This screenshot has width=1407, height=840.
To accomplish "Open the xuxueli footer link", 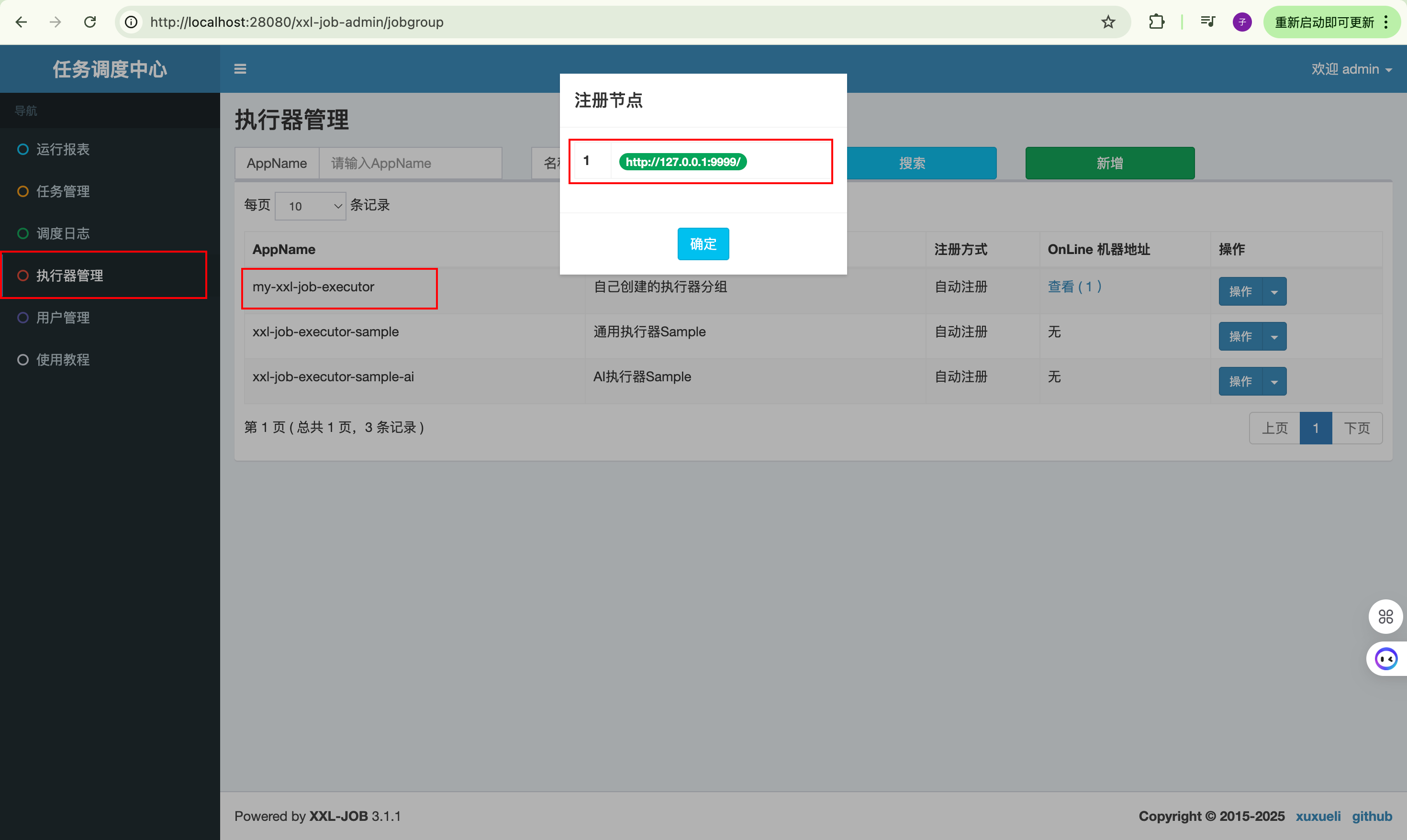I will point(1318,816).
